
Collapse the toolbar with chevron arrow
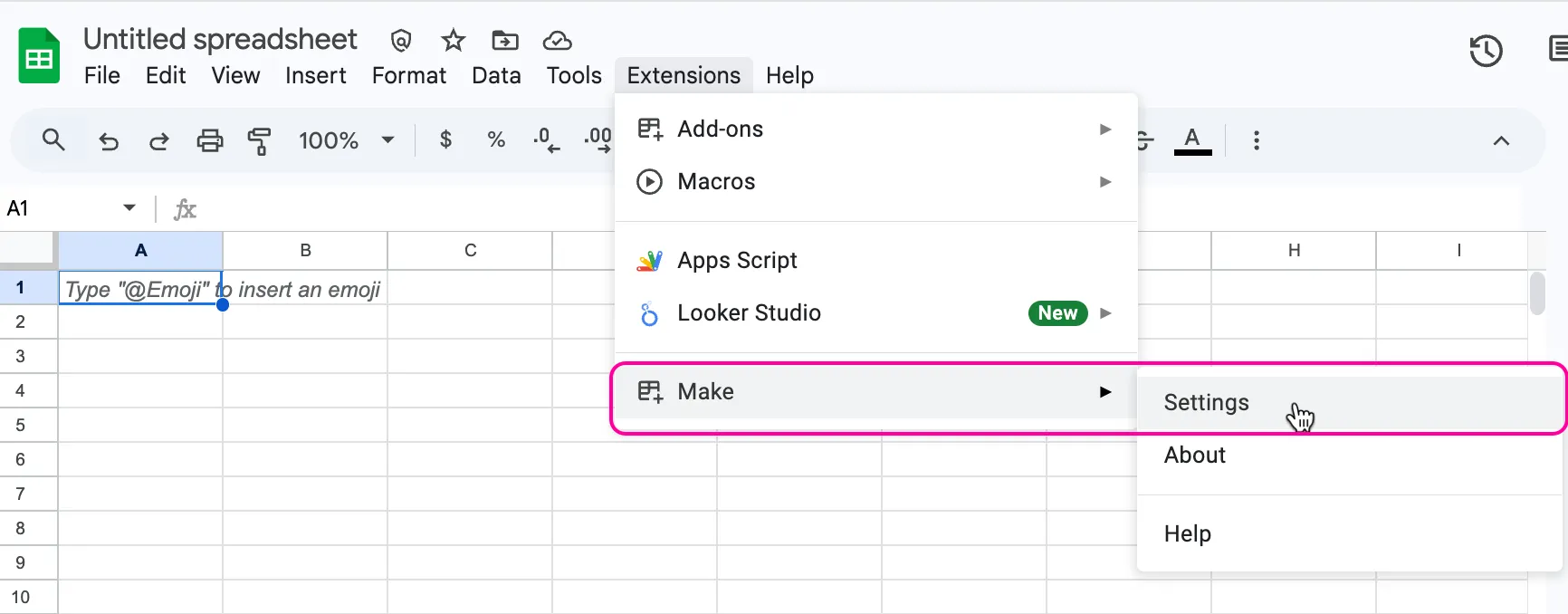pos(1501,140)
